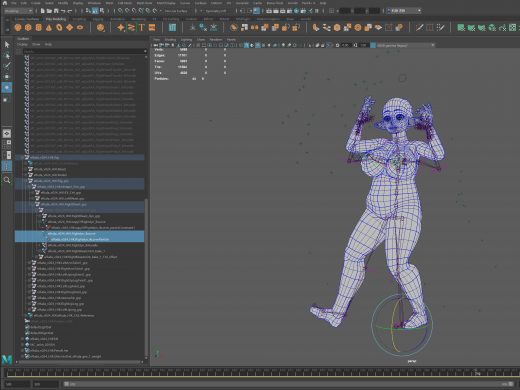Image resolution: width=520 pixels, height=390 pixels.
Task: Open the viewport Lighting menu
Action: tap(186, 40)
